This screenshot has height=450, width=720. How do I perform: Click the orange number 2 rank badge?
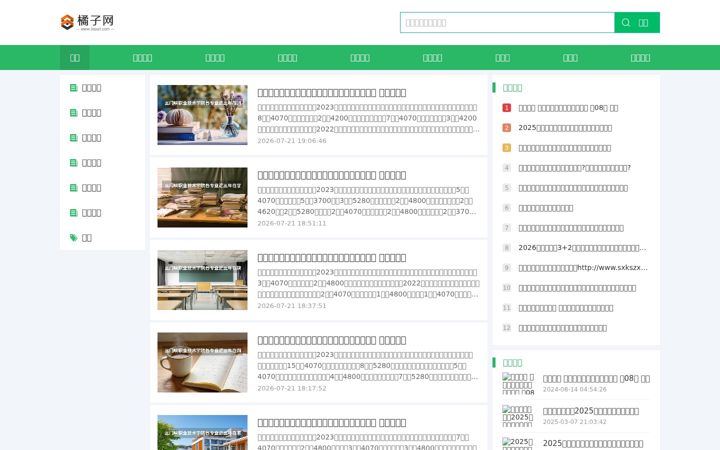[506, 128]
